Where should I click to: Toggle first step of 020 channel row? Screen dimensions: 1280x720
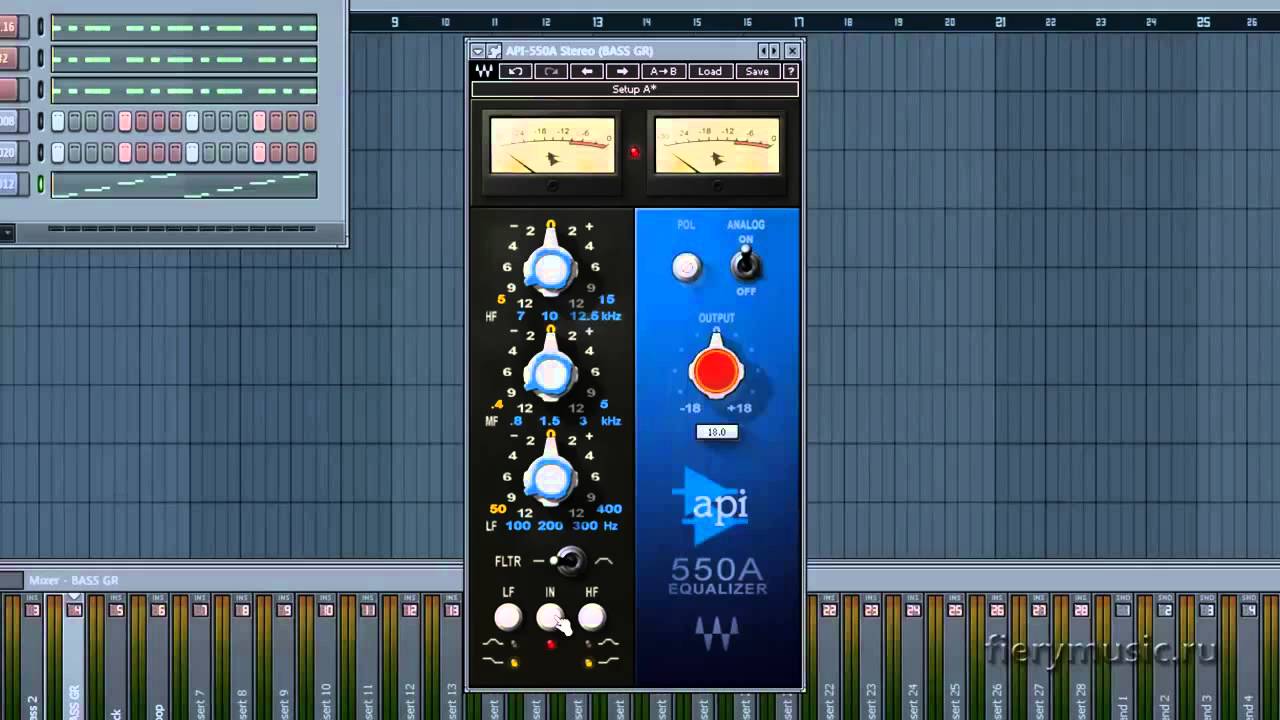(58, 153)
